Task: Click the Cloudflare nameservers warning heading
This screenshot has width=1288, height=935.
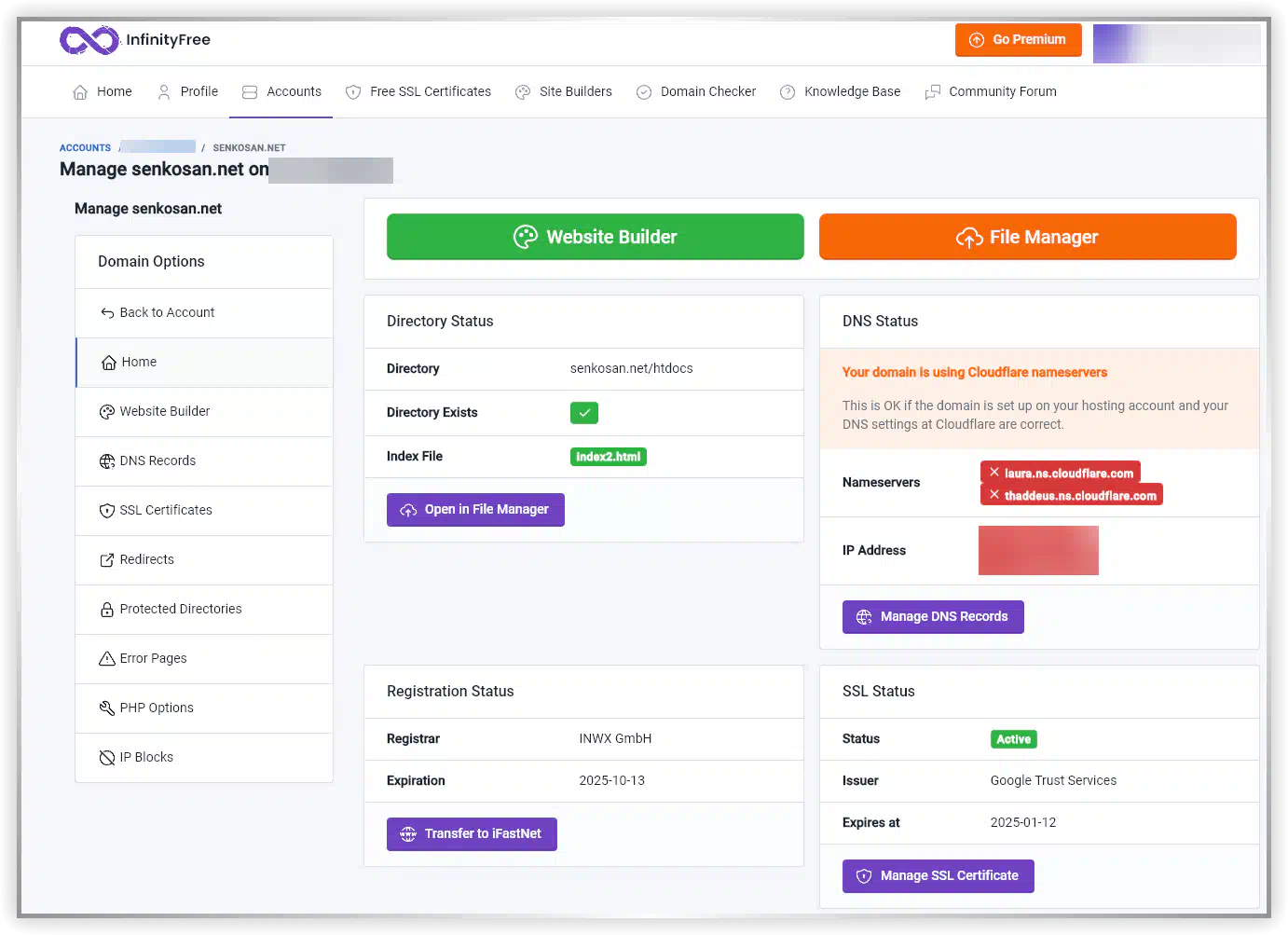Action: (975, 372)
